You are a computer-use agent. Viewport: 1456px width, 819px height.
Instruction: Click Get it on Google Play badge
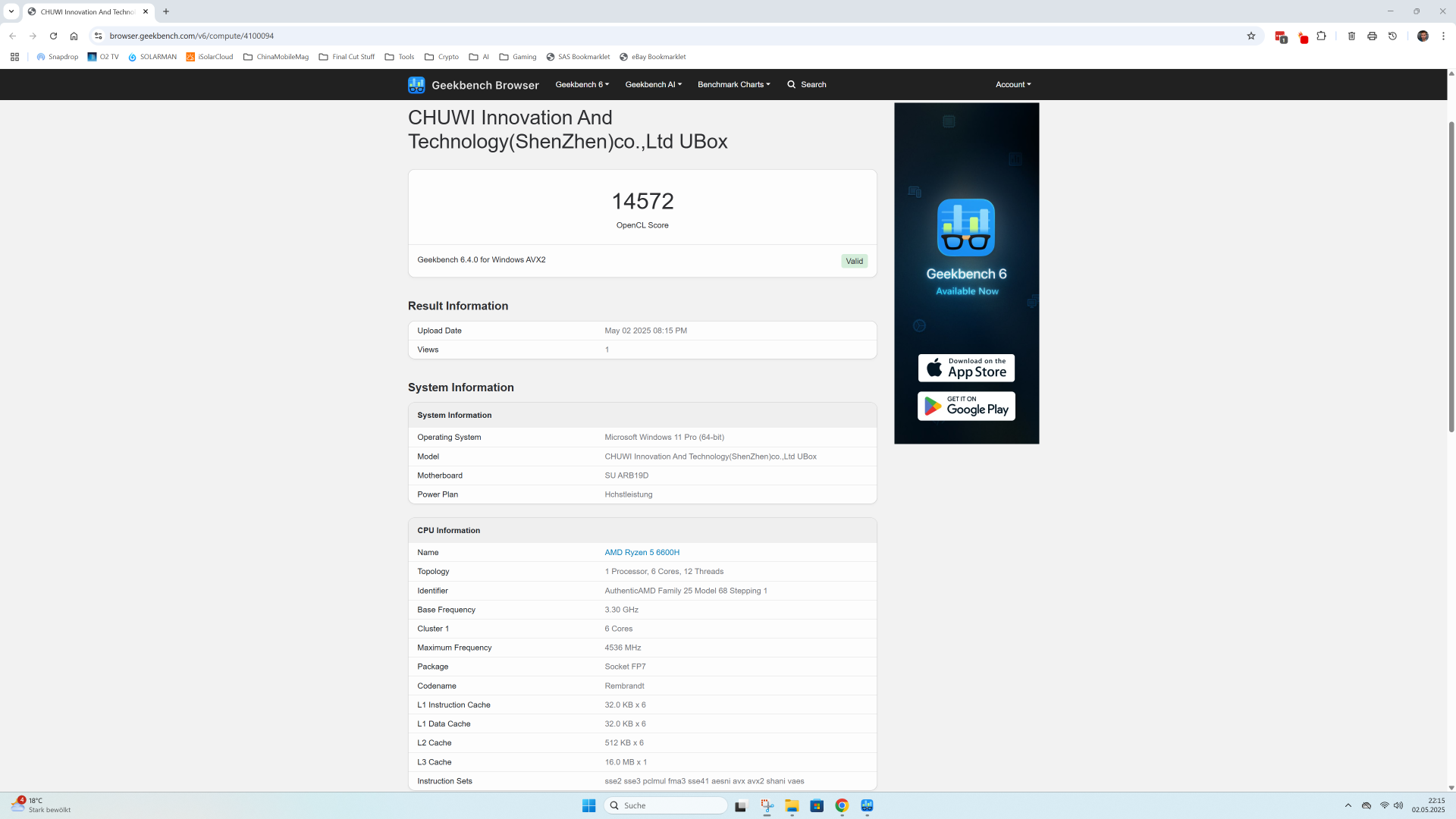[x=966, y=406]
